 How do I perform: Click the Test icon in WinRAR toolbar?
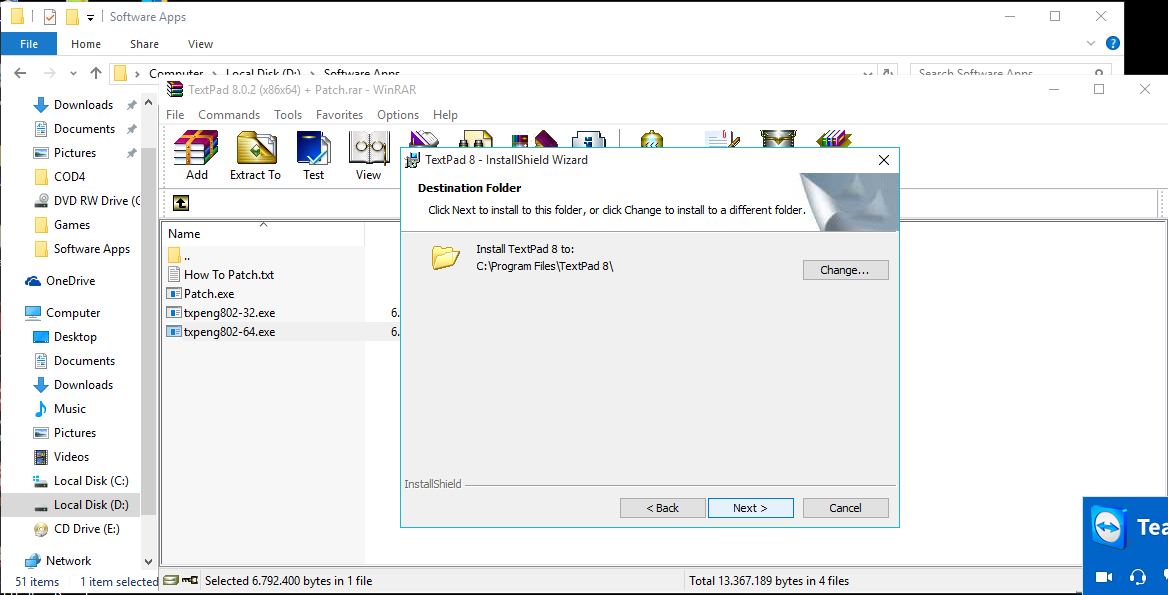pos(313,155)
